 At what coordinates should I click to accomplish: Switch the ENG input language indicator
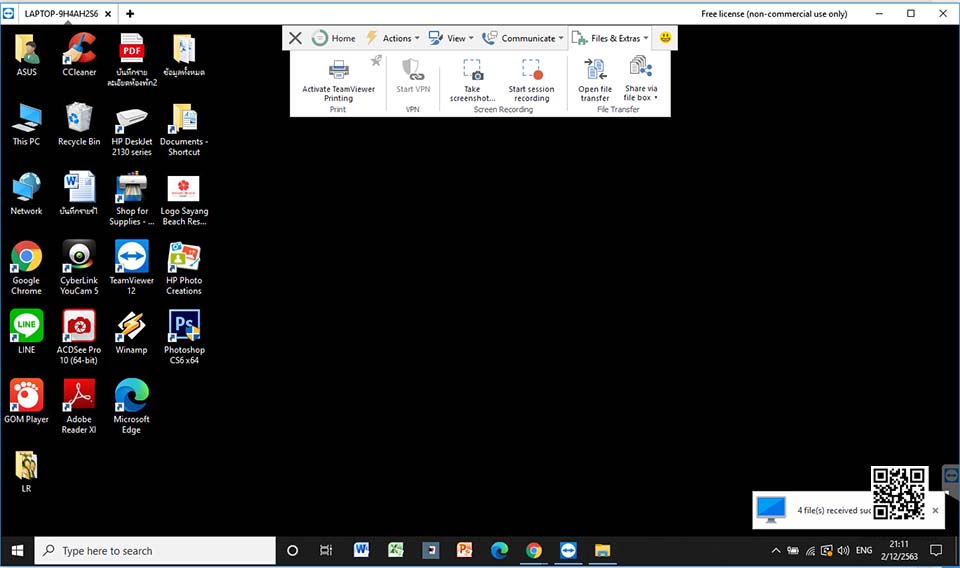click(x=864, y=551)
